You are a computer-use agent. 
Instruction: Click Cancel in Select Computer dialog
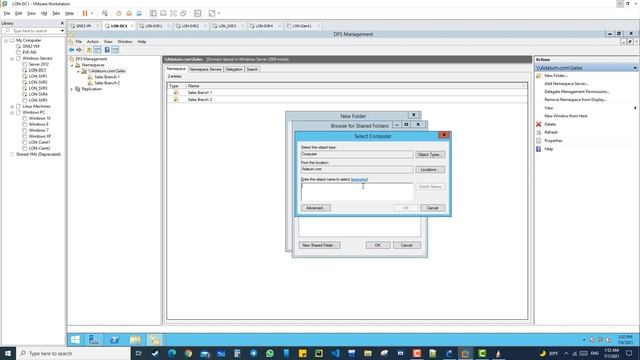click(x=432, y=208)
